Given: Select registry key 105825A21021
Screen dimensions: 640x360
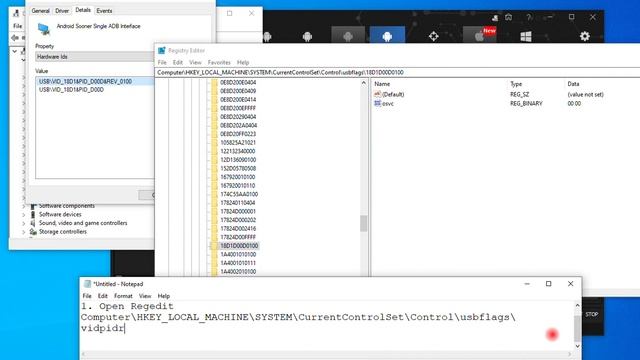Looking at the screenshot, I should click(238, 143).
